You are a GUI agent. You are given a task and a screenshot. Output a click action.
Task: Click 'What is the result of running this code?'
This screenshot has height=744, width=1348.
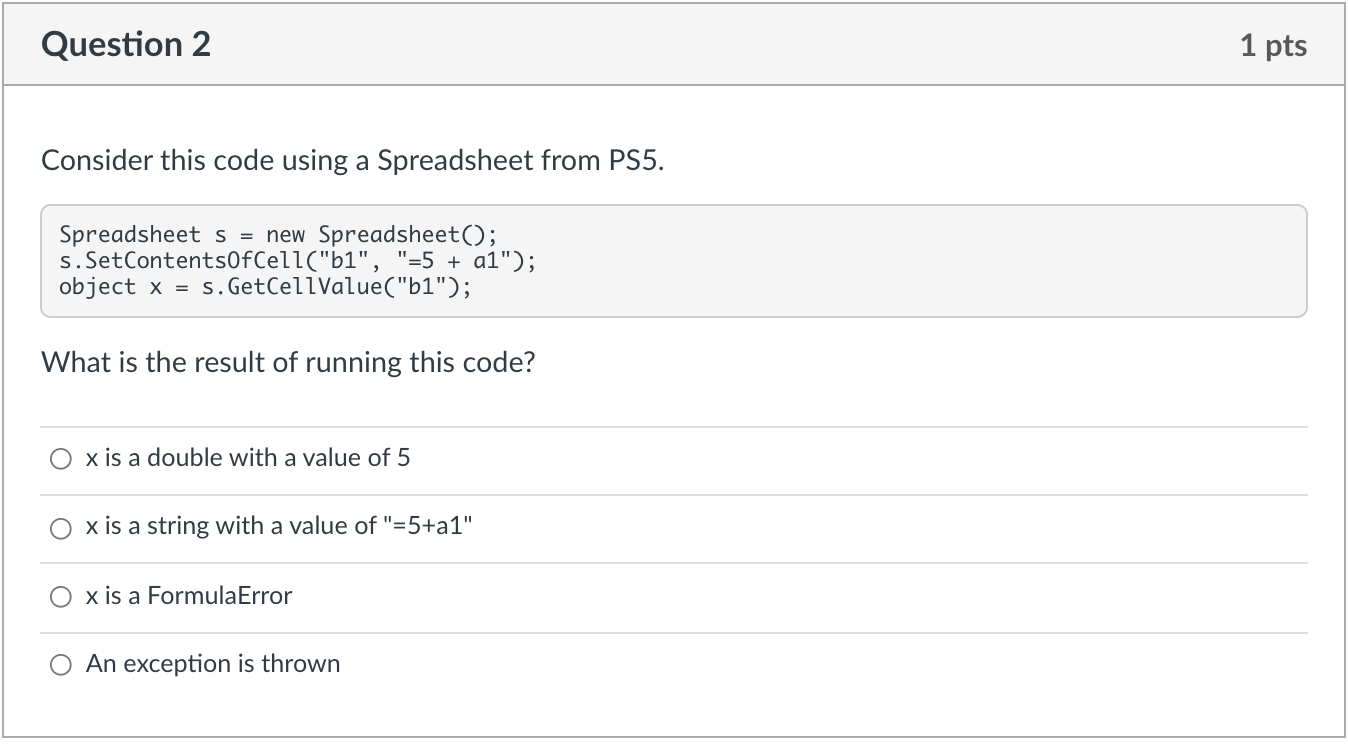click(x=288, y=362)
